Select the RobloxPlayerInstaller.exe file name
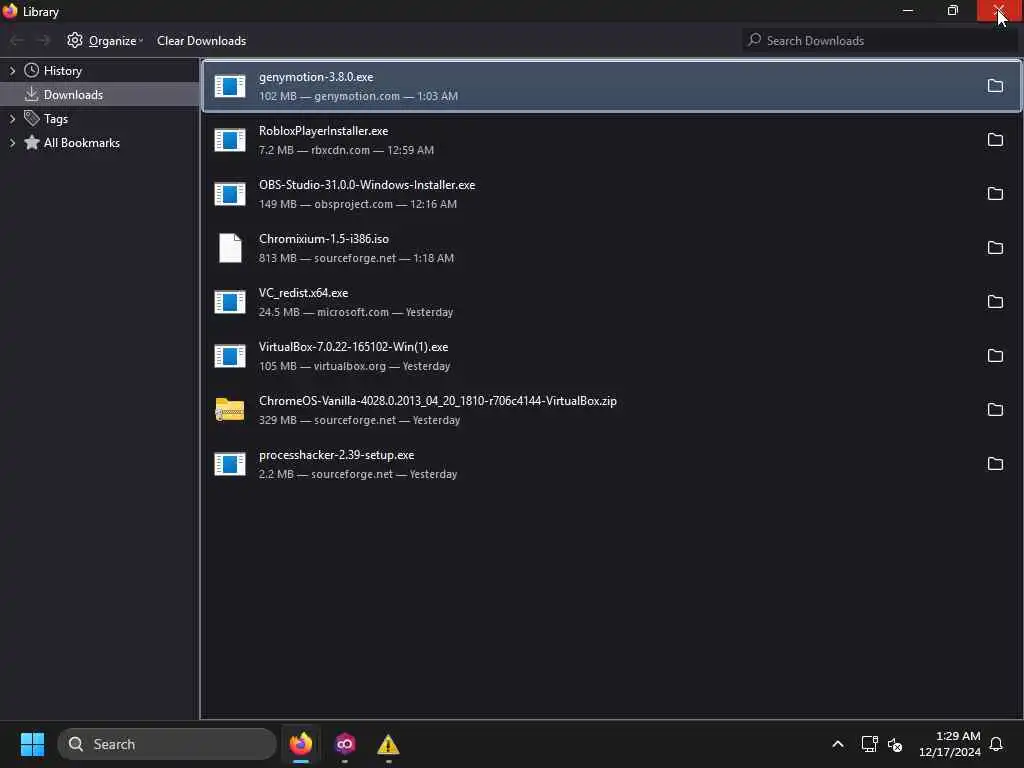The height and width of the screenshot is (768, 1024). pos(323,131)
